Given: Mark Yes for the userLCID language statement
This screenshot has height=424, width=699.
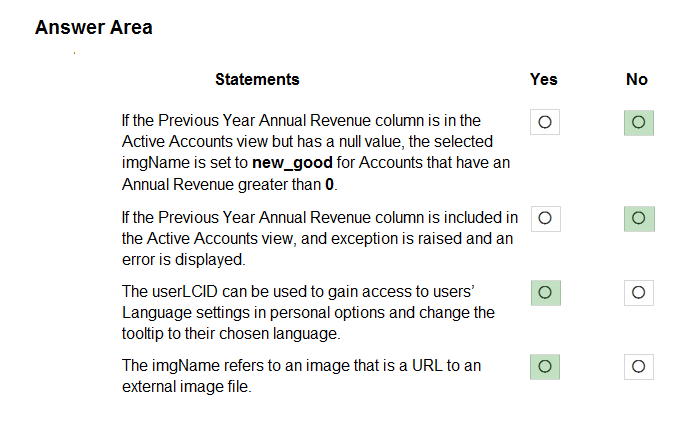Looking at the screenshot, I should 545,292.
